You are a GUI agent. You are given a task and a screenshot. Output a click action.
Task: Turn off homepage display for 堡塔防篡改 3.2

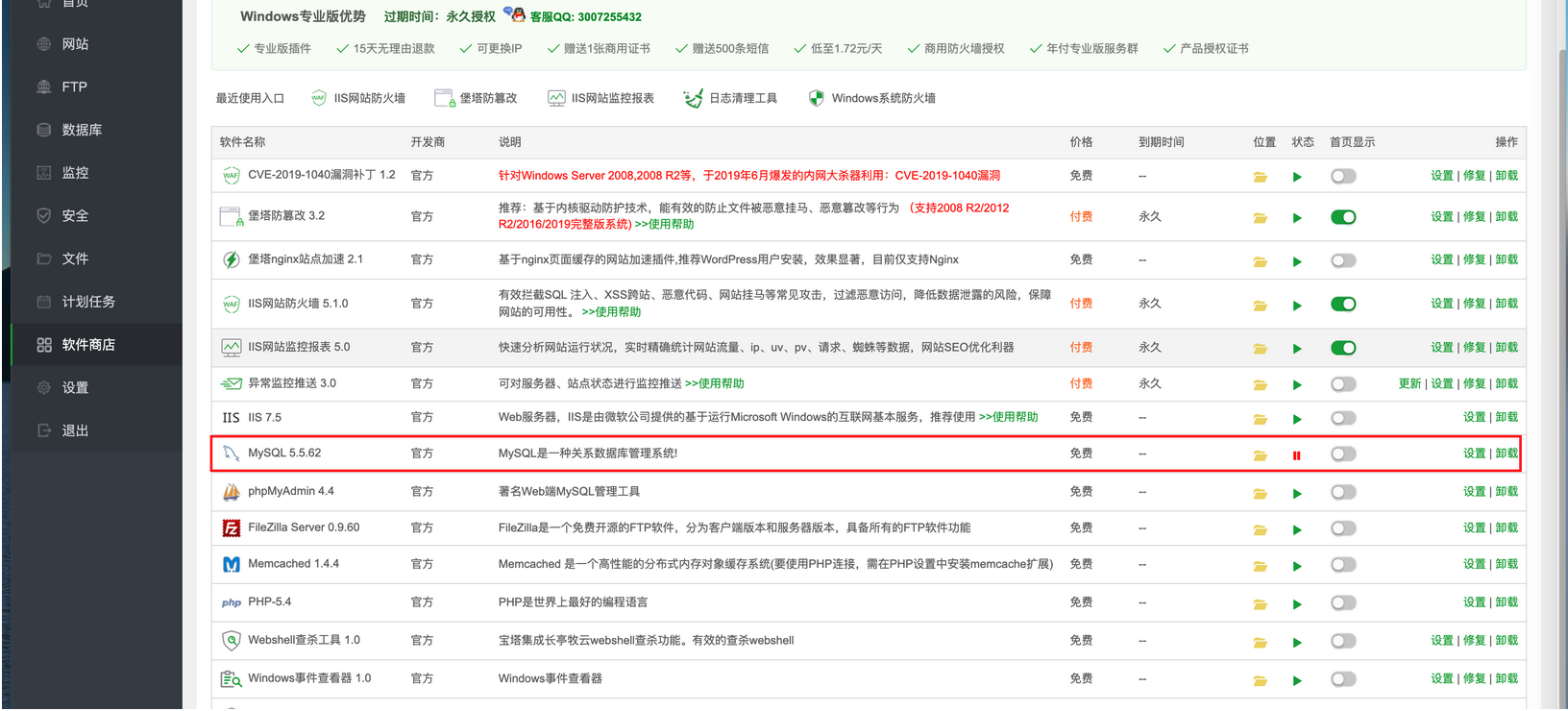(1343, 217)
